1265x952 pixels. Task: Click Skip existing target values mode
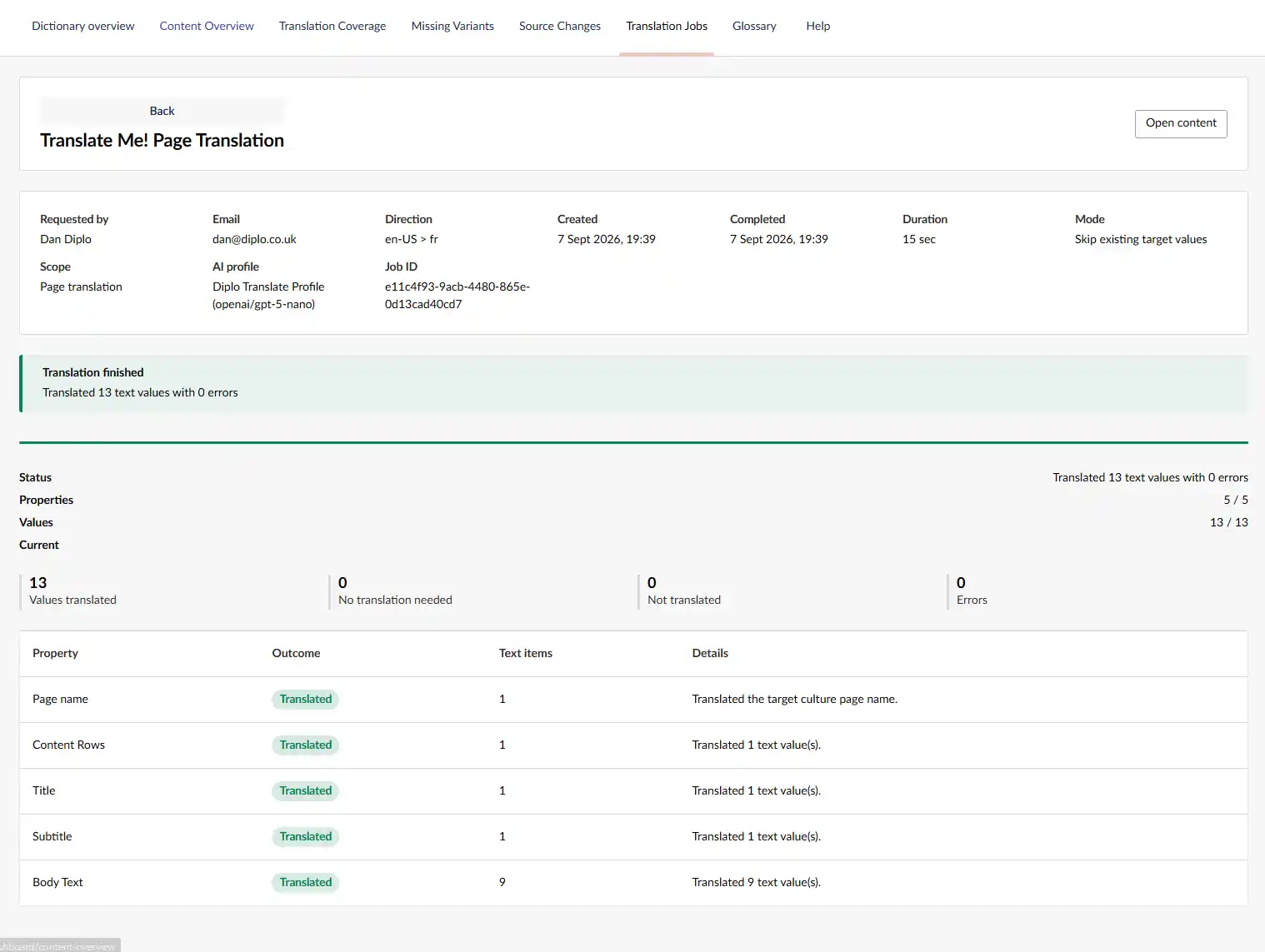click(x=1141, y=239)
